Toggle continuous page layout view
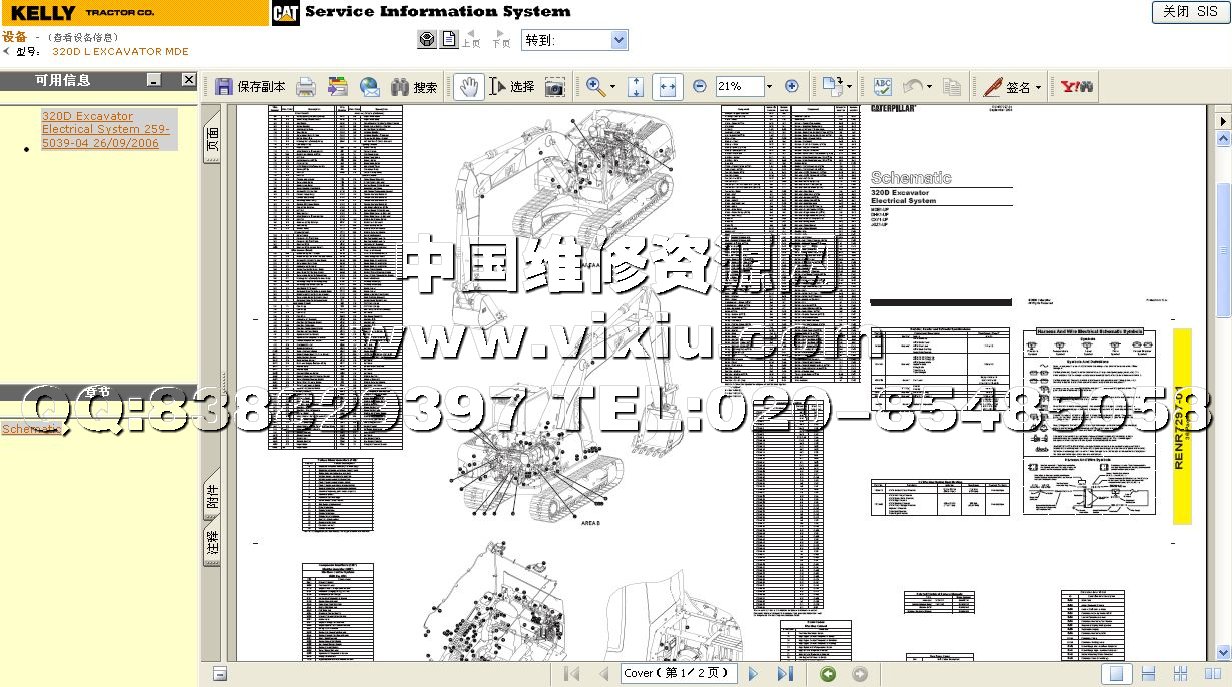This screenshot has width=1232, height=687. [x=1149, y=674]
